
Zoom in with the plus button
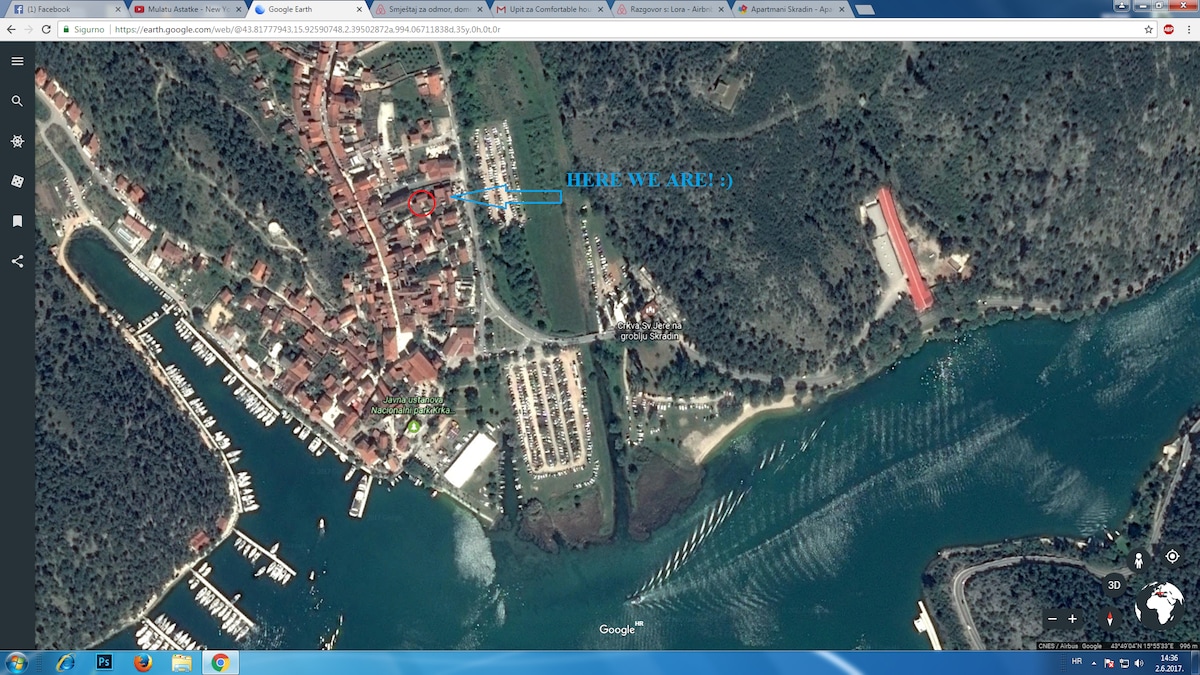[x=1073, y=619]
